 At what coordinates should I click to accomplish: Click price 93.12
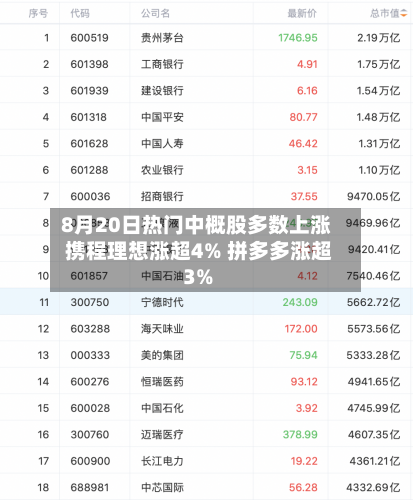304,382
